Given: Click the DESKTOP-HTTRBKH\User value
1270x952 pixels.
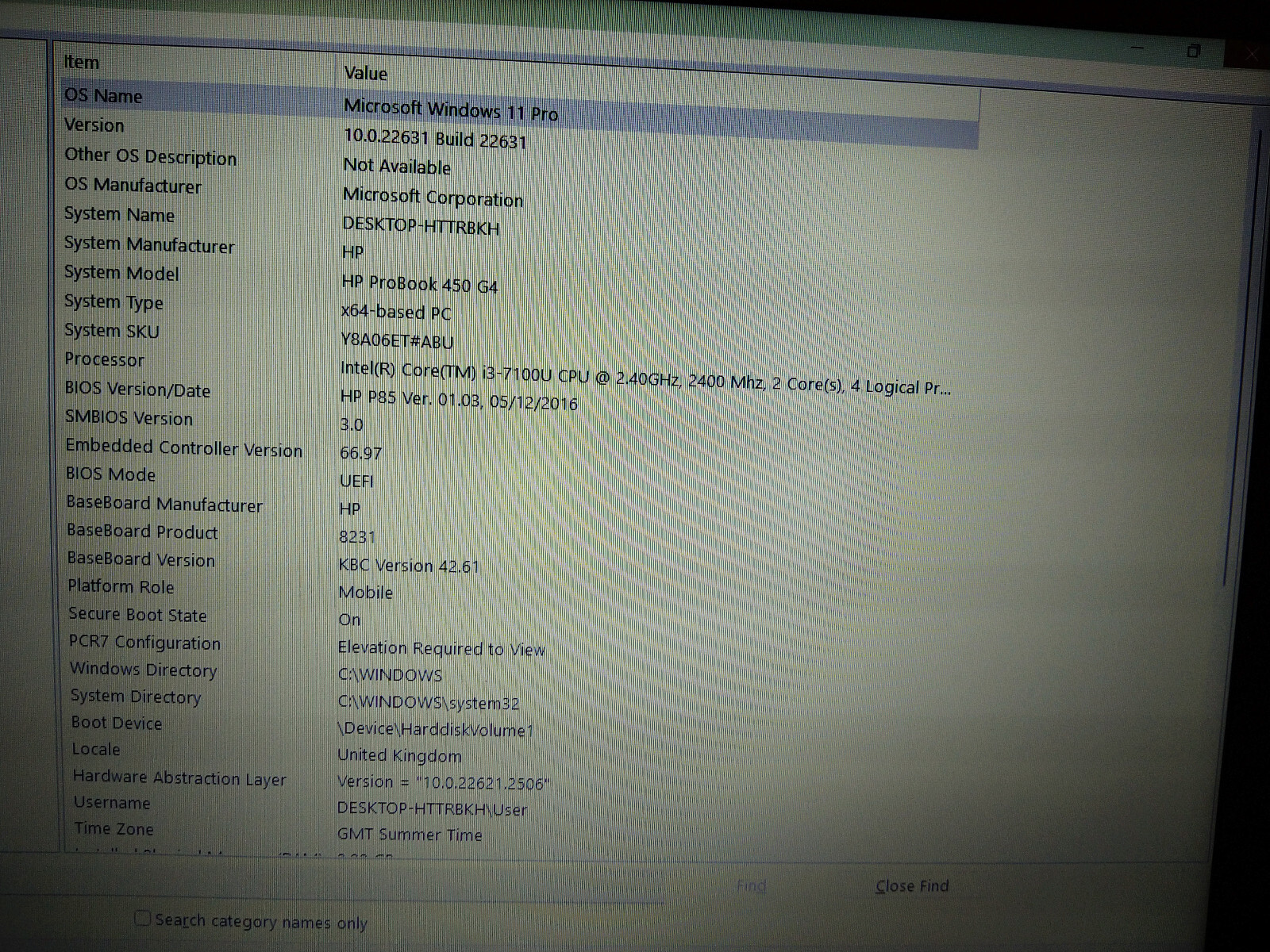Looking at the screenshot, I should click(x=432, y=809).
